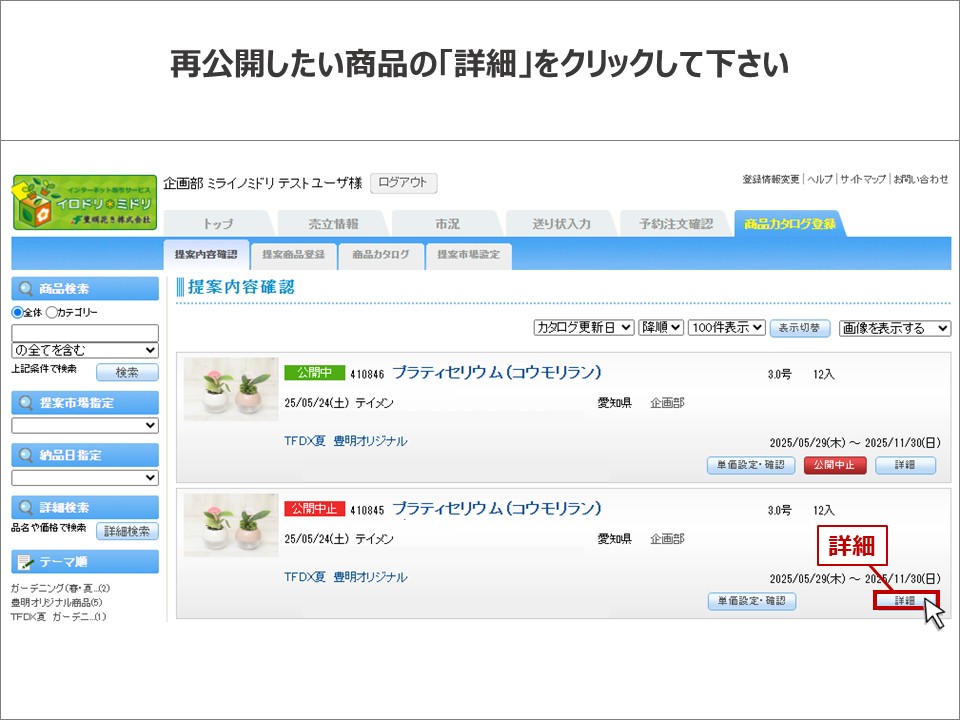This screenshot has width=960, height=720.
Task: Click the 商品検索 magnifier icon
Action: click(25, 289)
